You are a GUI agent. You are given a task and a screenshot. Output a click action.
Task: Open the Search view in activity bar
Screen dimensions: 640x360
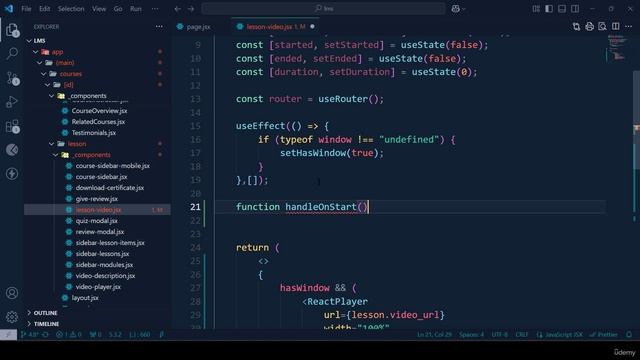12,53
